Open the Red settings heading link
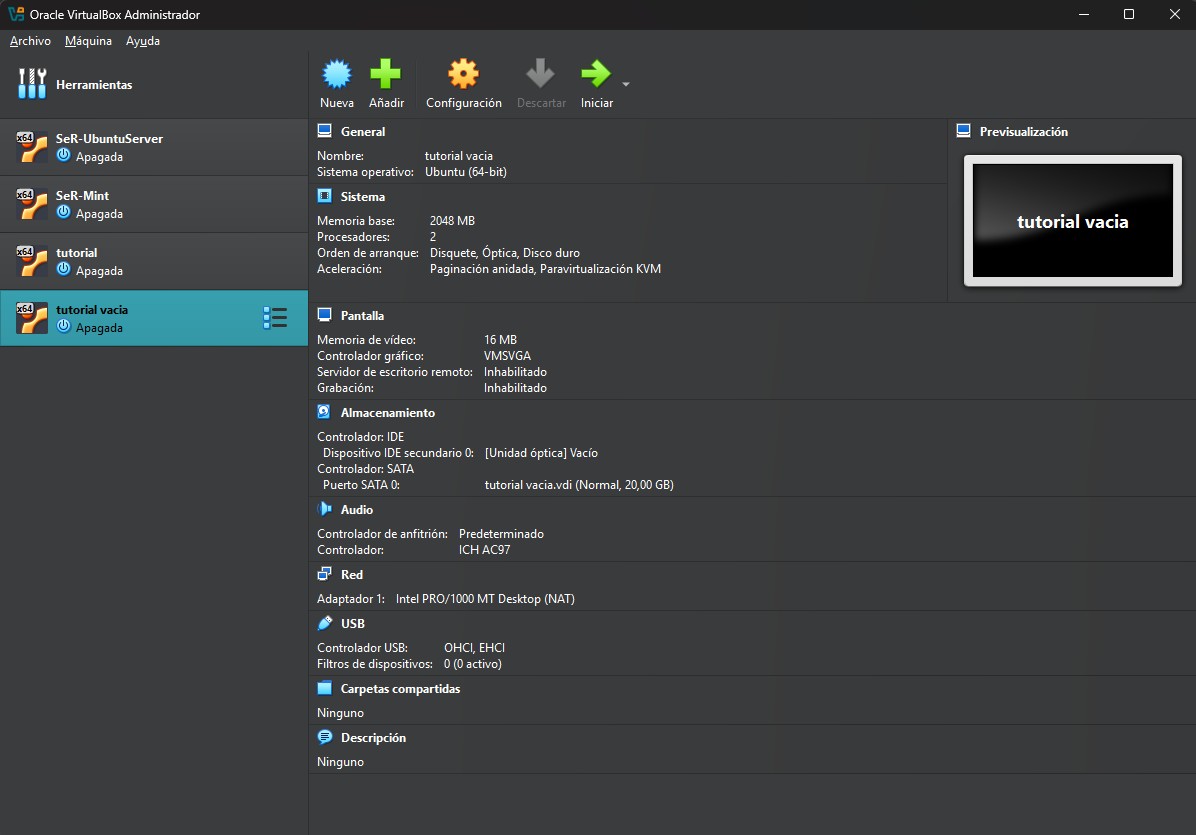Screen dimensions: 1196x835 352,574
